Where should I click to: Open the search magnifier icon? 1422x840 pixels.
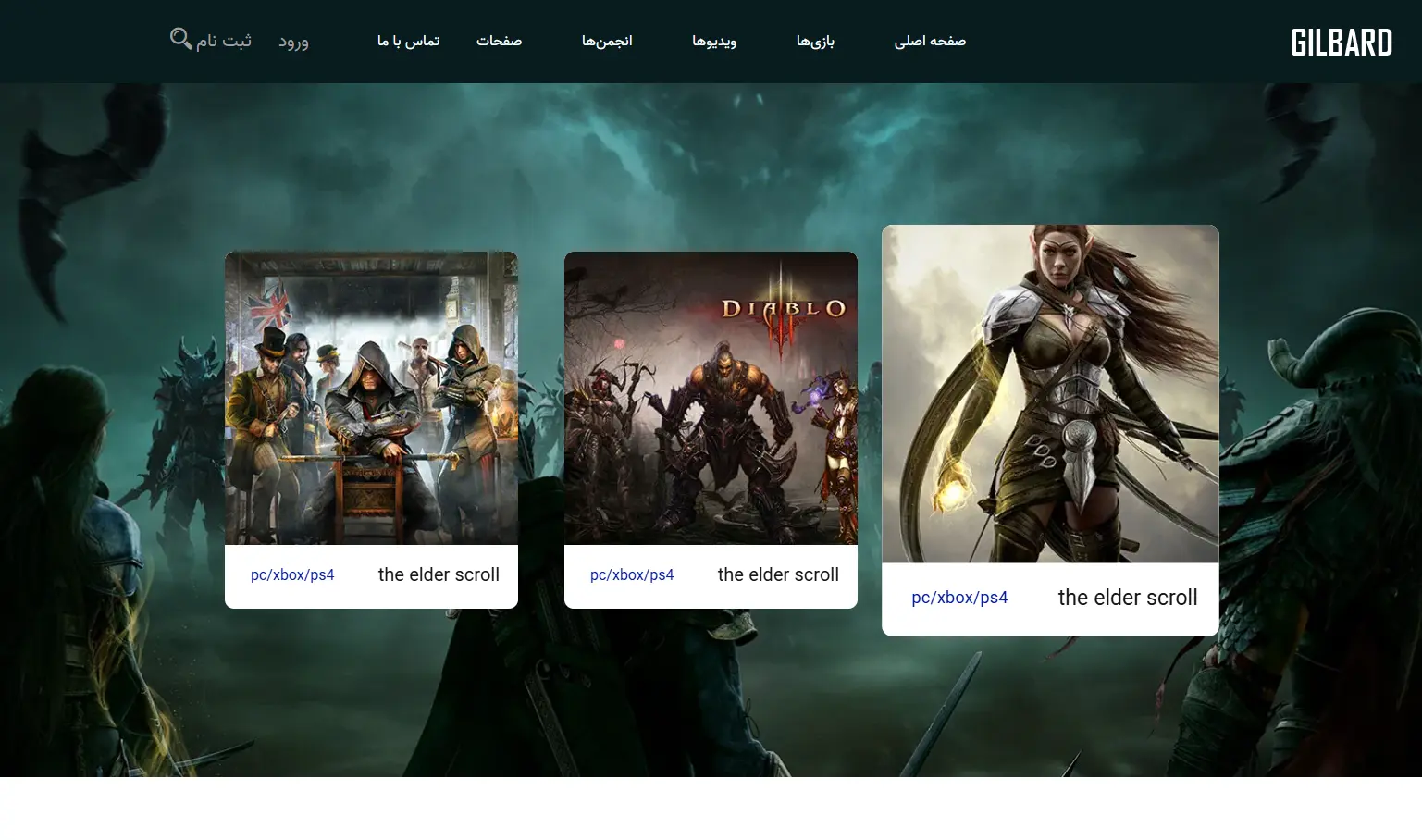pyautogui.click(x=180, y=39)
